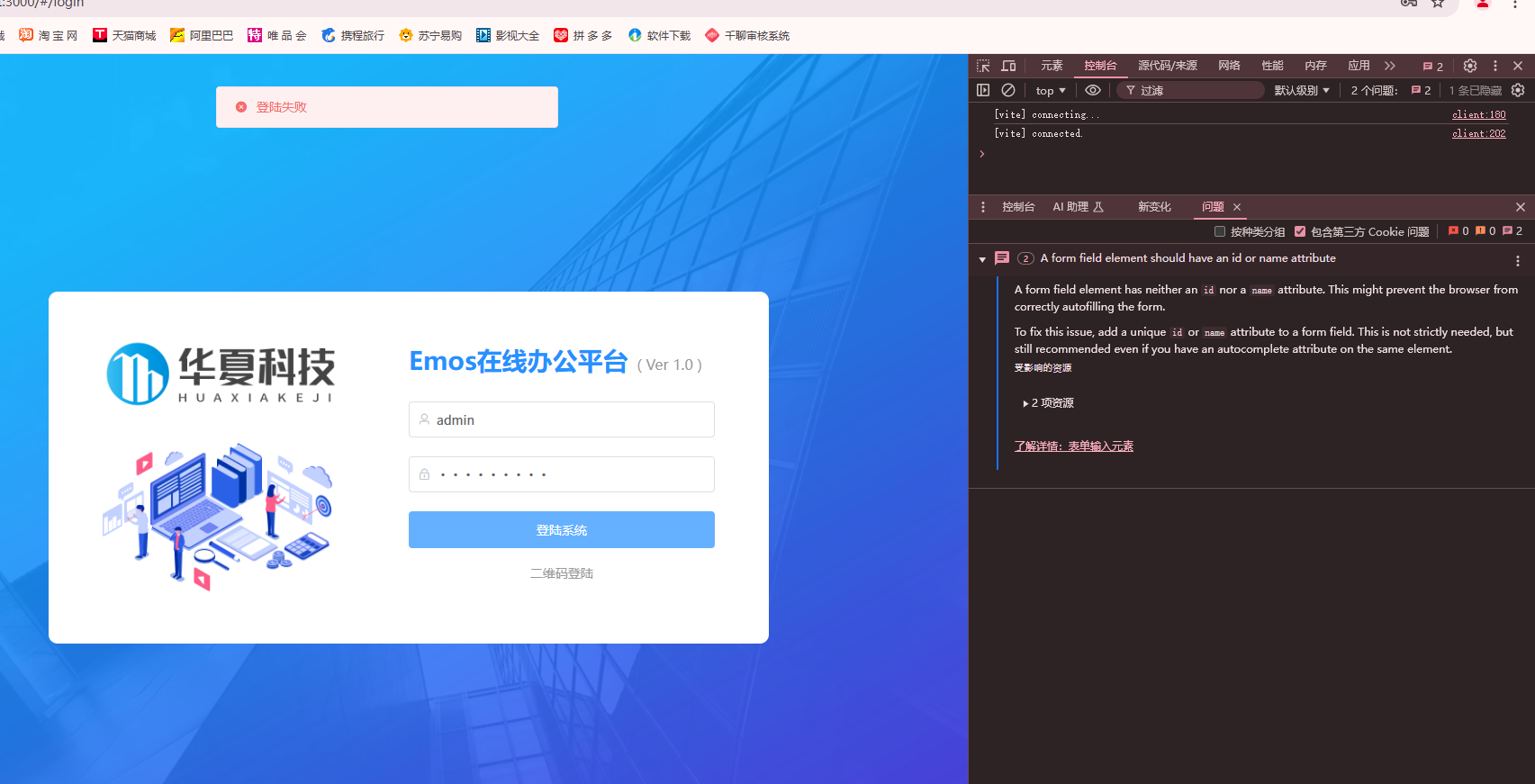Open console settings gear icon
1535x784 pixels.
1518,90
